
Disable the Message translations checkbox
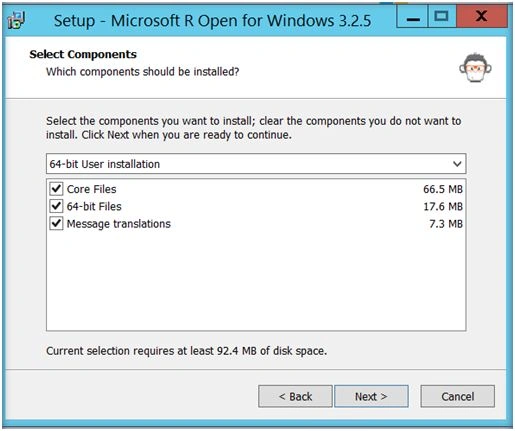click(56, 223)
